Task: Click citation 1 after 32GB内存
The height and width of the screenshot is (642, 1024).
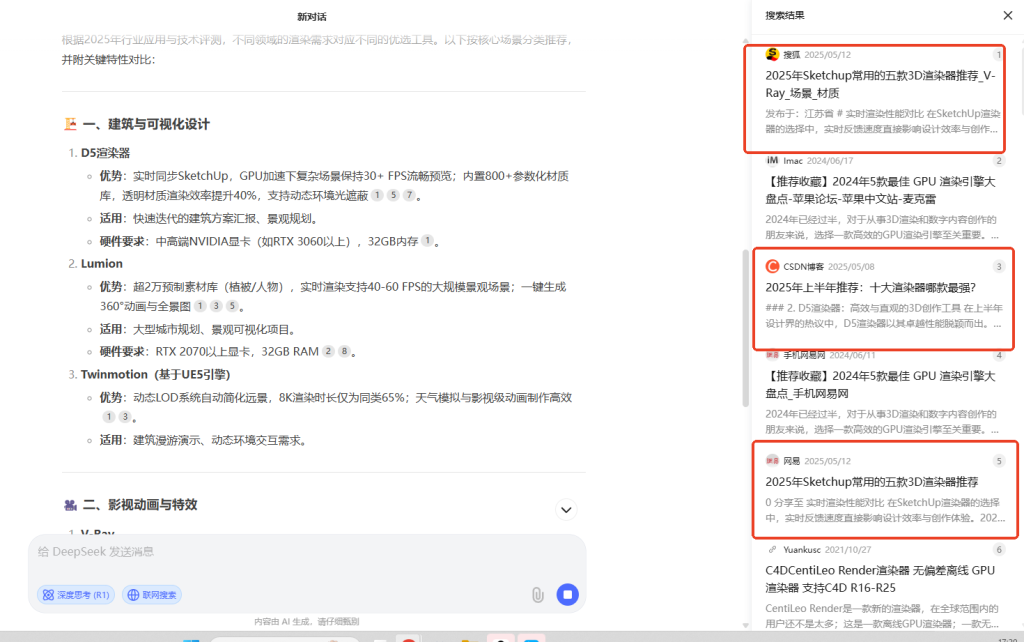Action: click(x=427, y=241)
